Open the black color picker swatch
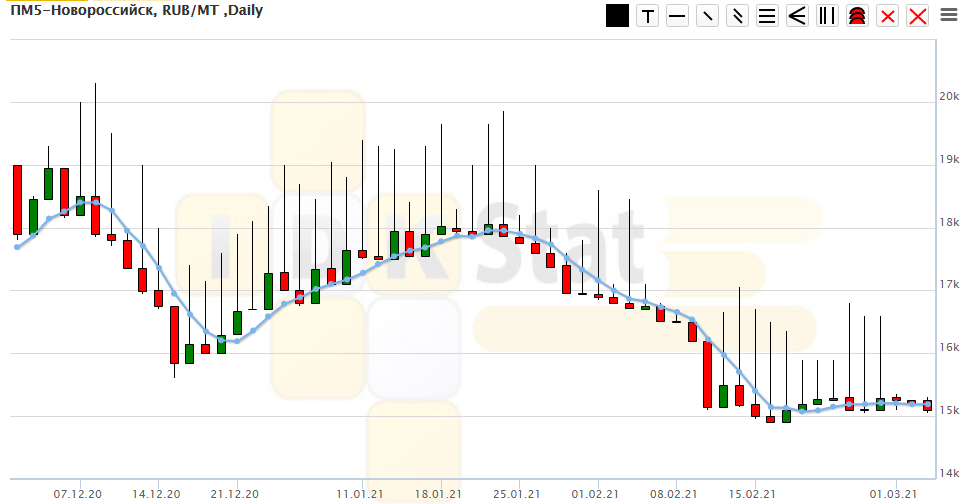Image resolution: width=964 pixels, height=504 pixels. coord(618,16)
